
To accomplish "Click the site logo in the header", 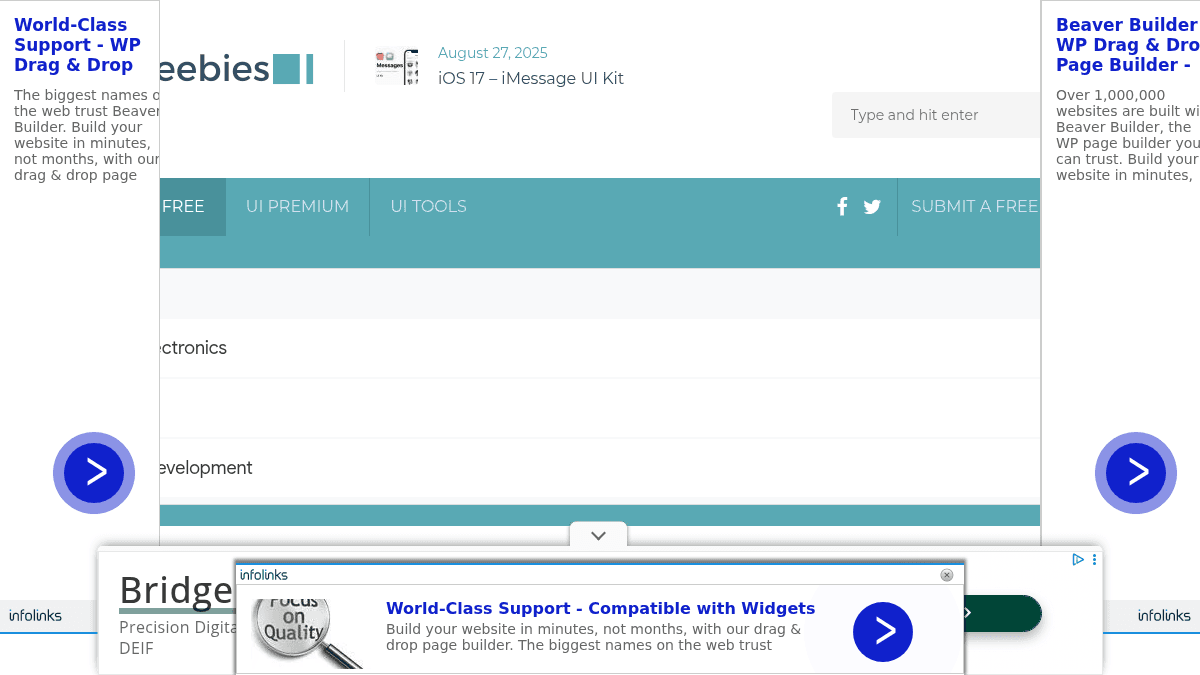I will [236, 68].
